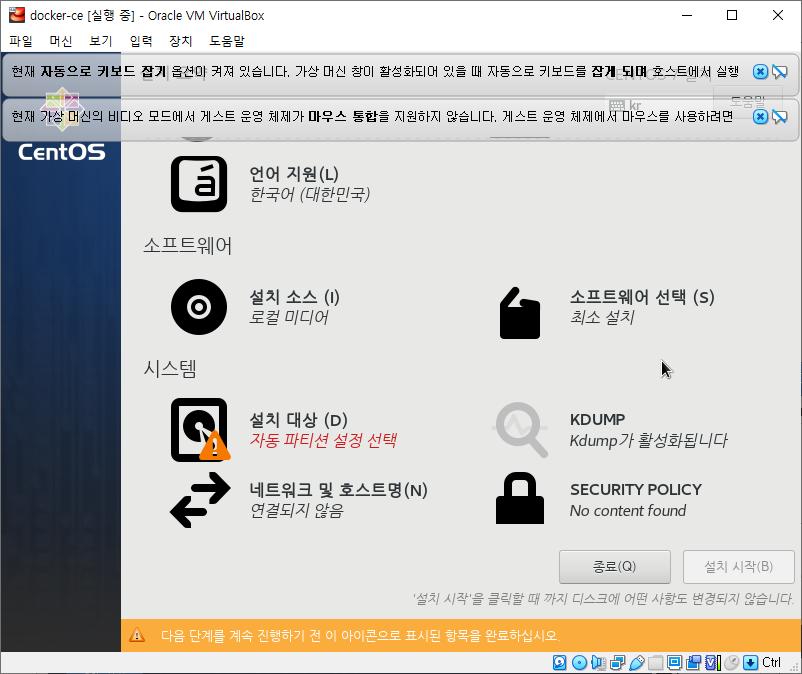Open the 언어 지원(L) language support icon

(x=199, y=184)
